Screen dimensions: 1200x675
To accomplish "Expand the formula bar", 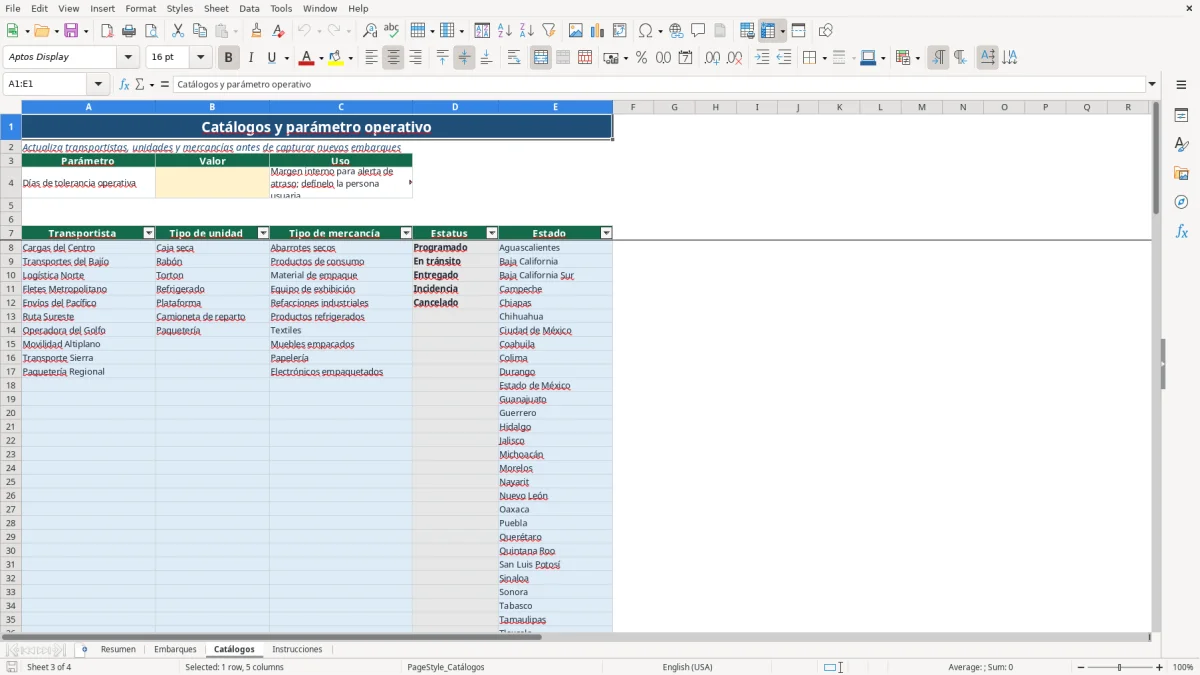I will [1152, 84].
